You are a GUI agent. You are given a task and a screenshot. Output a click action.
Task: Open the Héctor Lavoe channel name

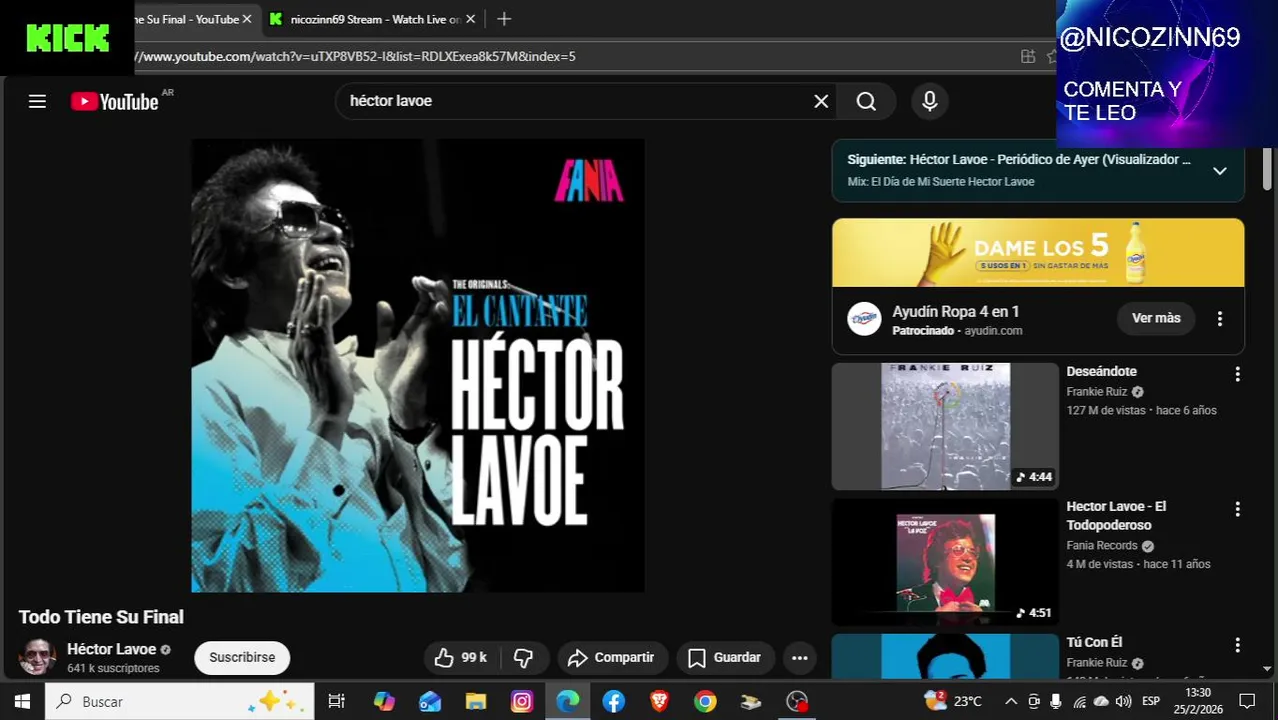[x=111, y=649]
